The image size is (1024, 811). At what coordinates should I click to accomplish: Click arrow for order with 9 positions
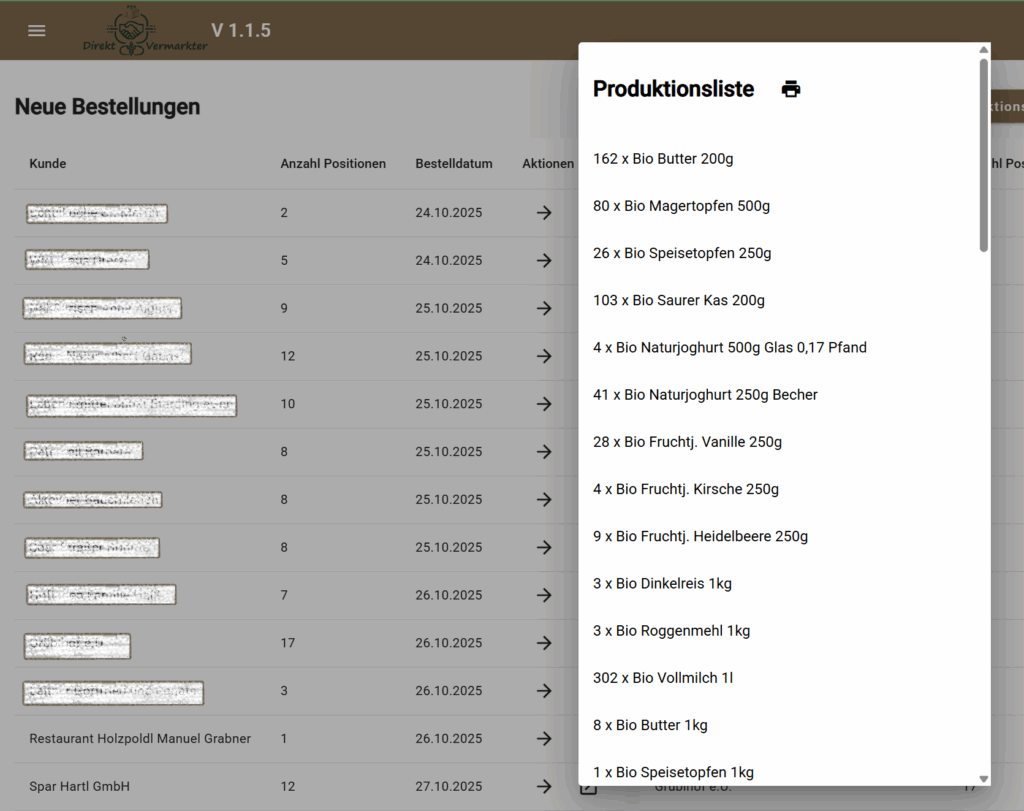coord(544,308)
